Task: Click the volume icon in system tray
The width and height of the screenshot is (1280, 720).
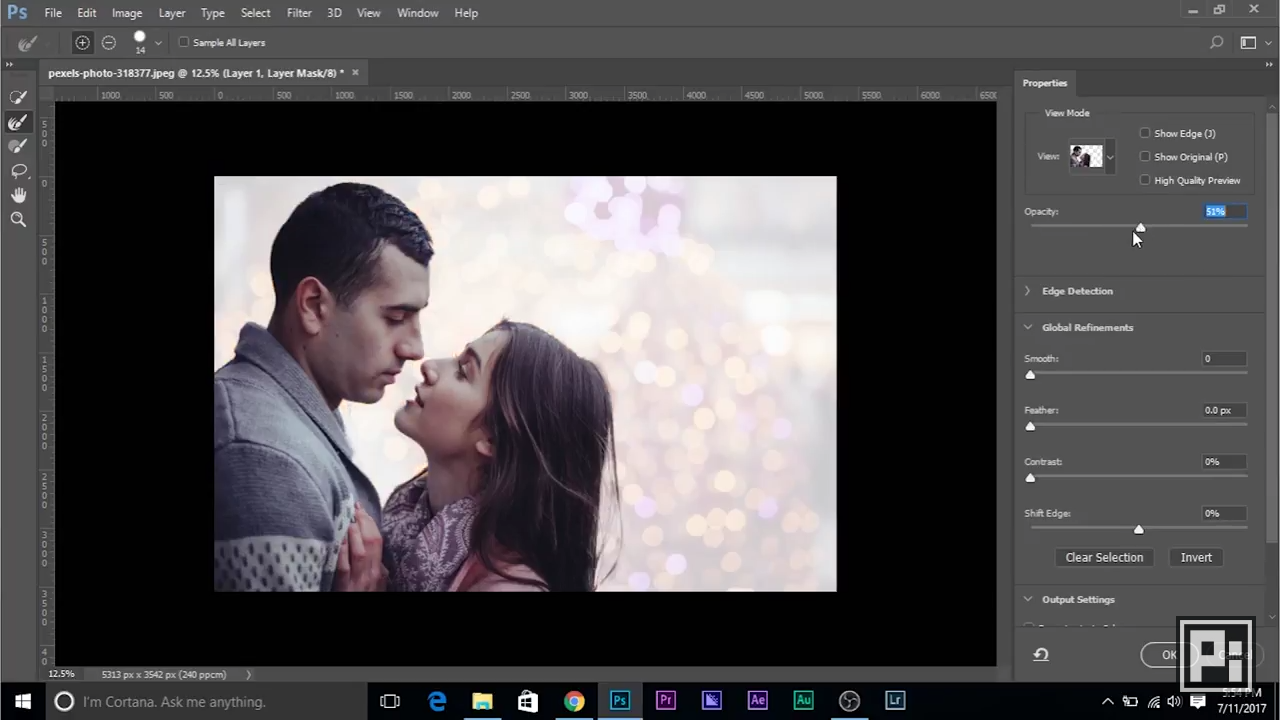Action: pos(1175,702)
